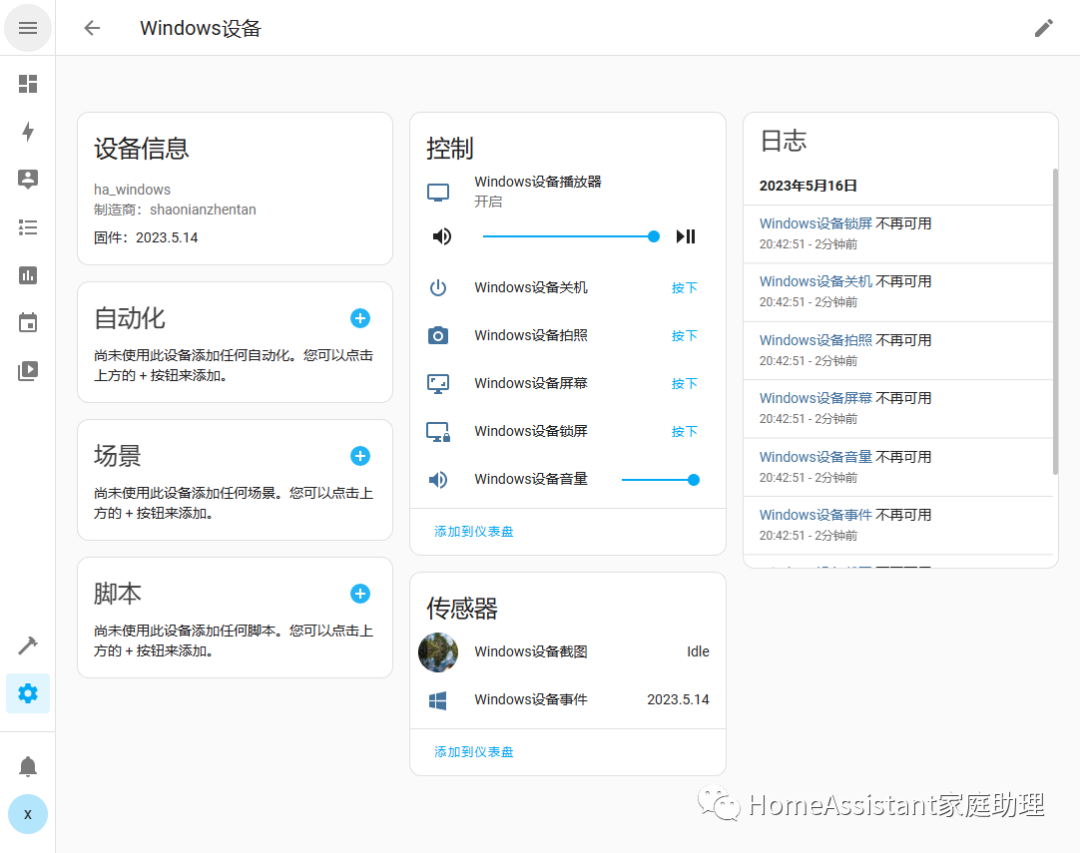The height and width of the screenshot is (853, 1080).
Task: Open the Overview dashboard sidebar icon
Action: click(x=28, y=83)
